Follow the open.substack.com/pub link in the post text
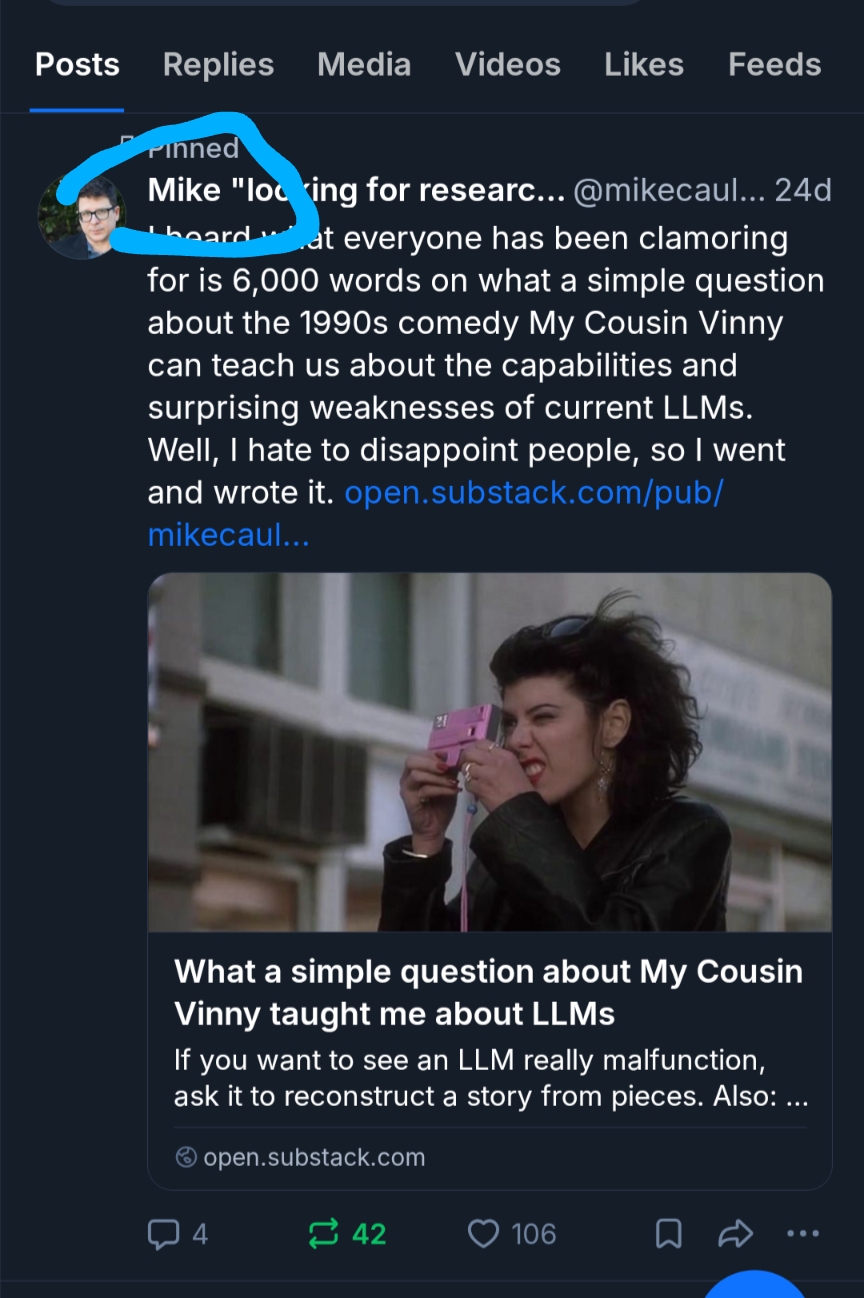Image resolution: width=864 pixels, height=1298 pixels. point(533,493)
